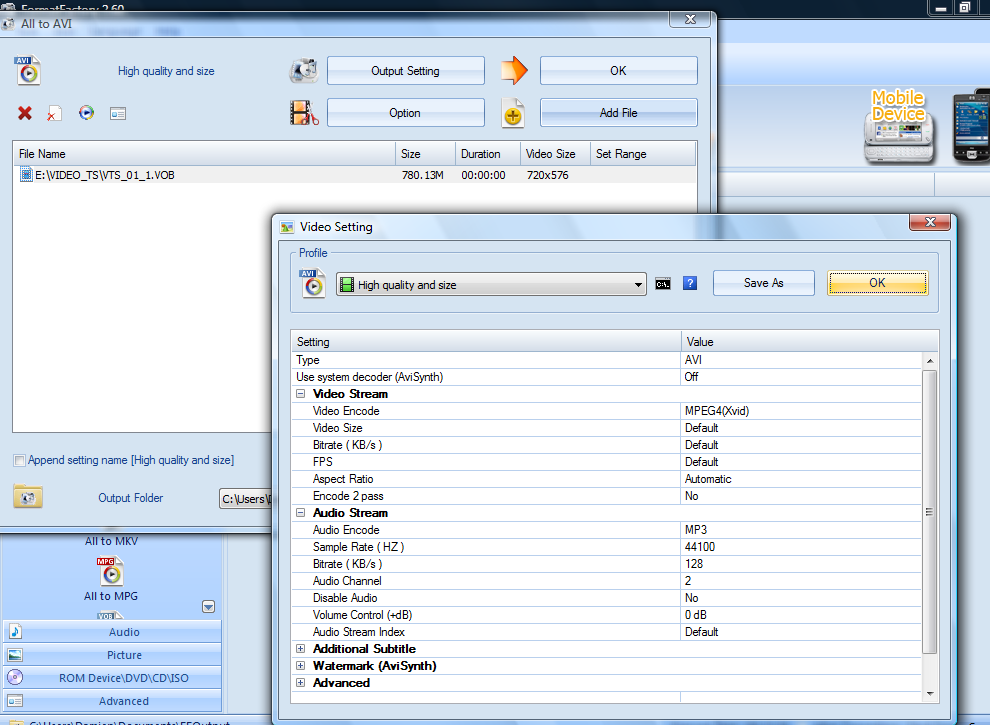Screen dimensions: 990x725
Task: Open the Picture category tab
Action: (112, 655)
